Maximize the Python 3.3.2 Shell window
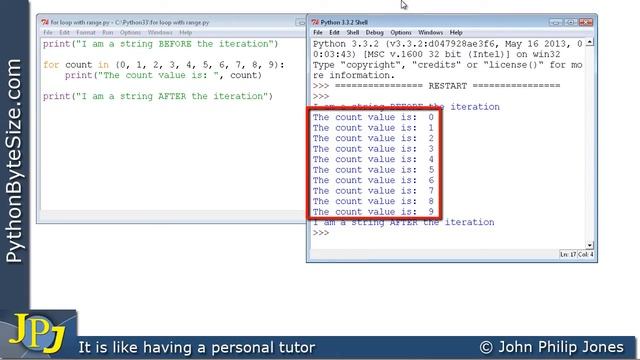 click(571, 22)
